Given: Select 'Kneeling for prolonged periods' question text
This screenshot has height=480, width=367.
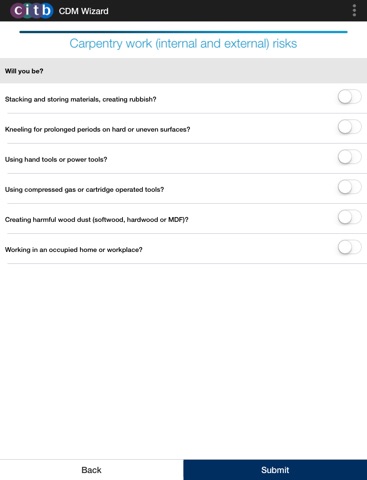Looking at the screenshot, I should click(97, 129).
